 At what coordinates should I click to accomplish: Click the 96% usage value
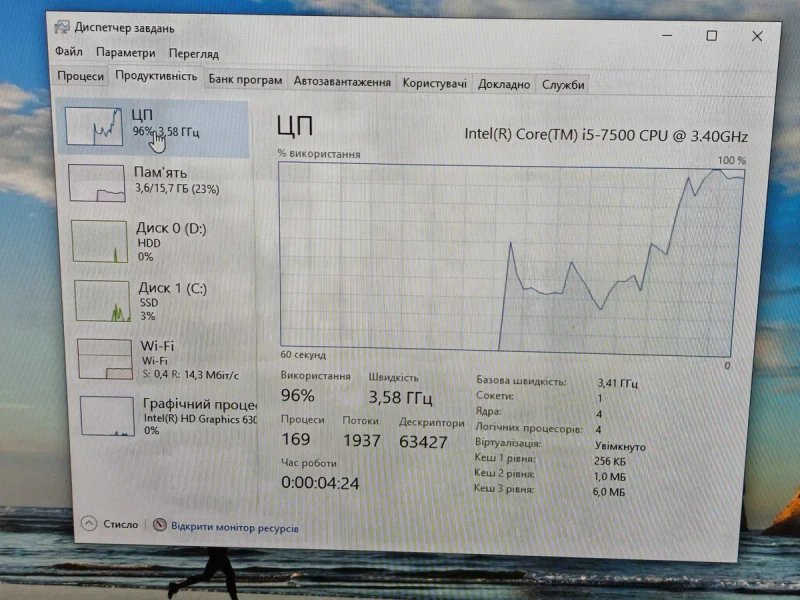297,395
